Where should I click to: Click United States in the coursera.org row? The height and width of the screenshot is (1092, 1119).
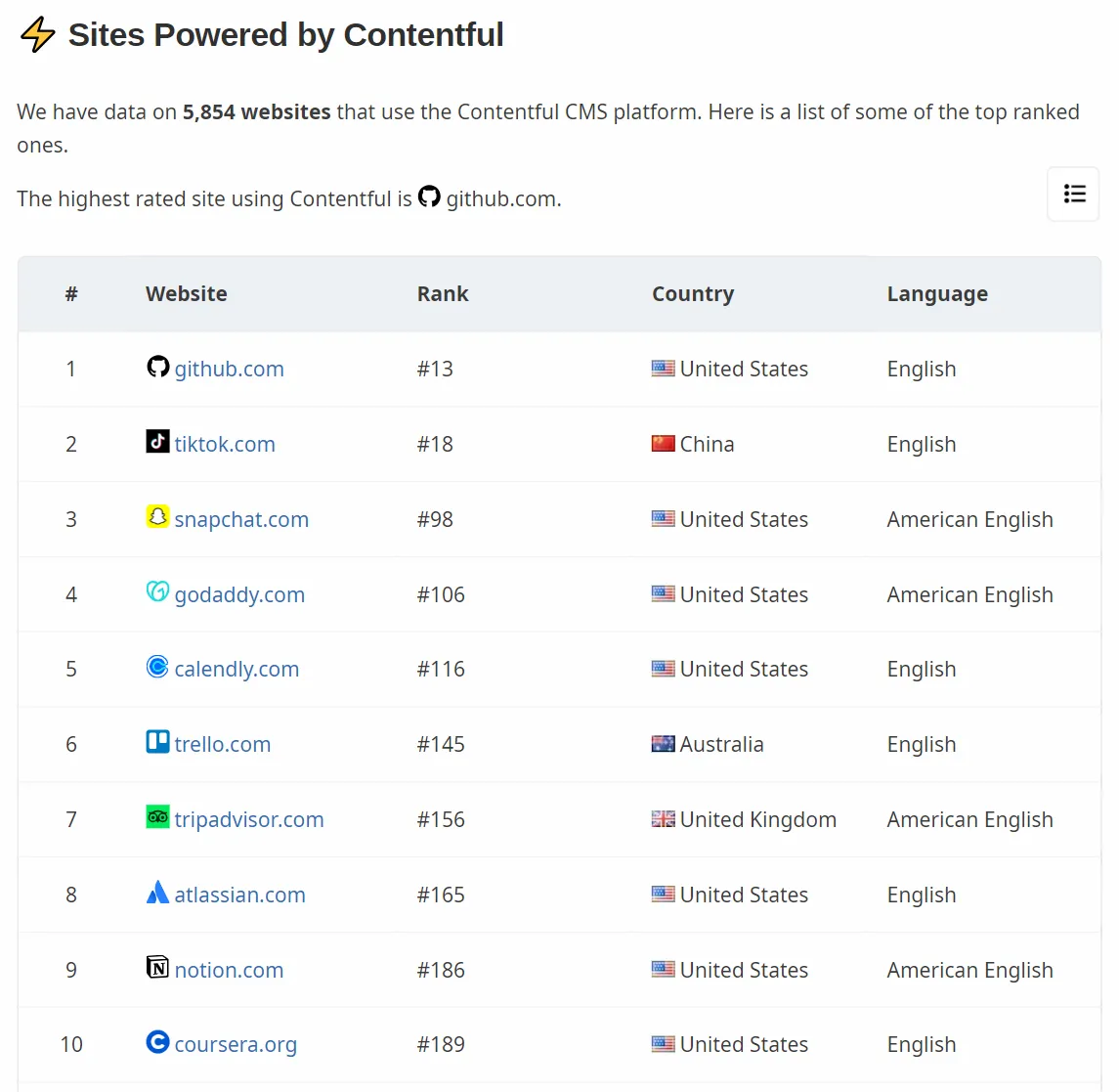point(744,1044)
